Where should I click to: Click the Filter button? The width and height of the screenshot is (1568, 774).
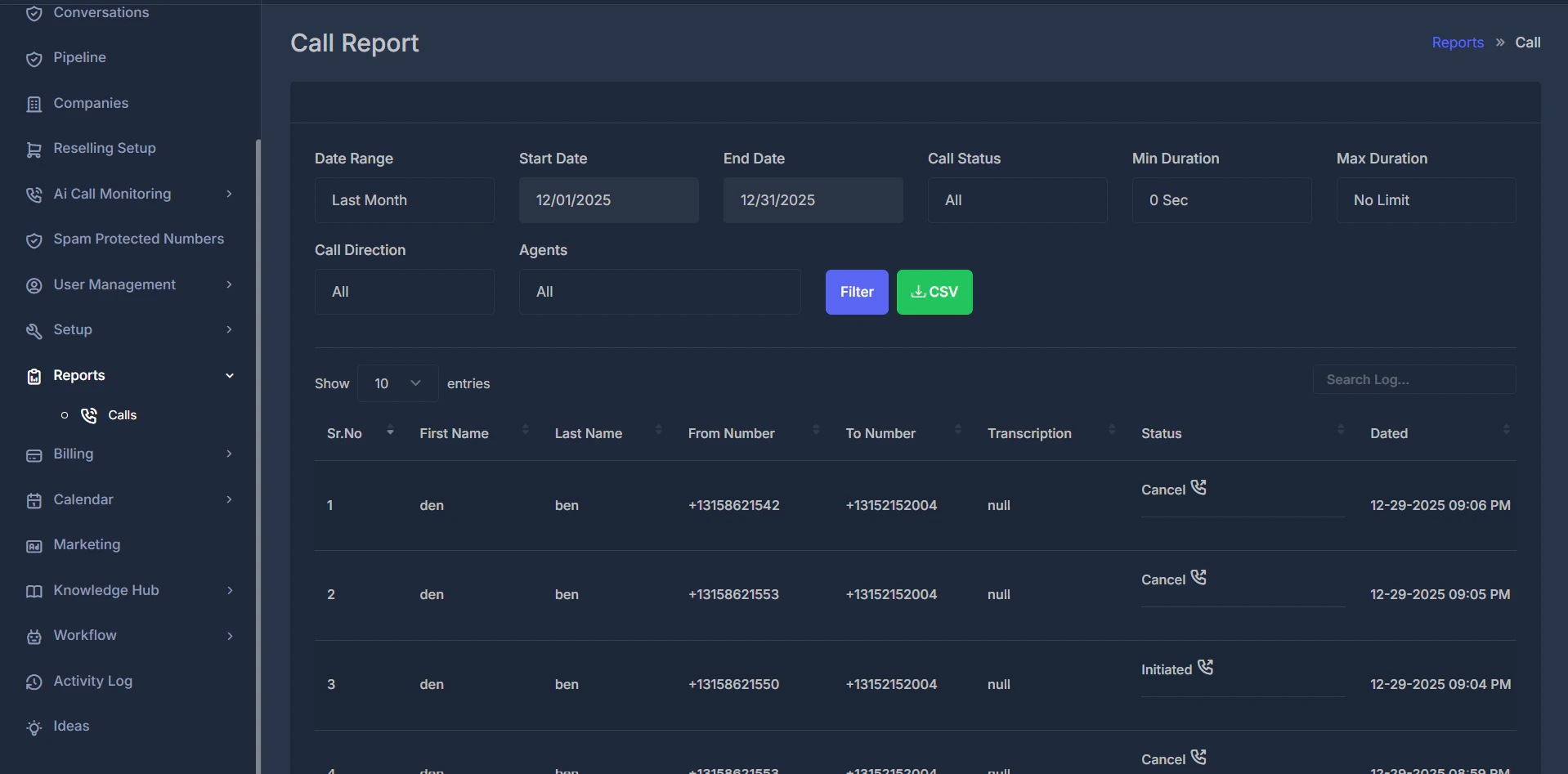(x=856, y=292)
